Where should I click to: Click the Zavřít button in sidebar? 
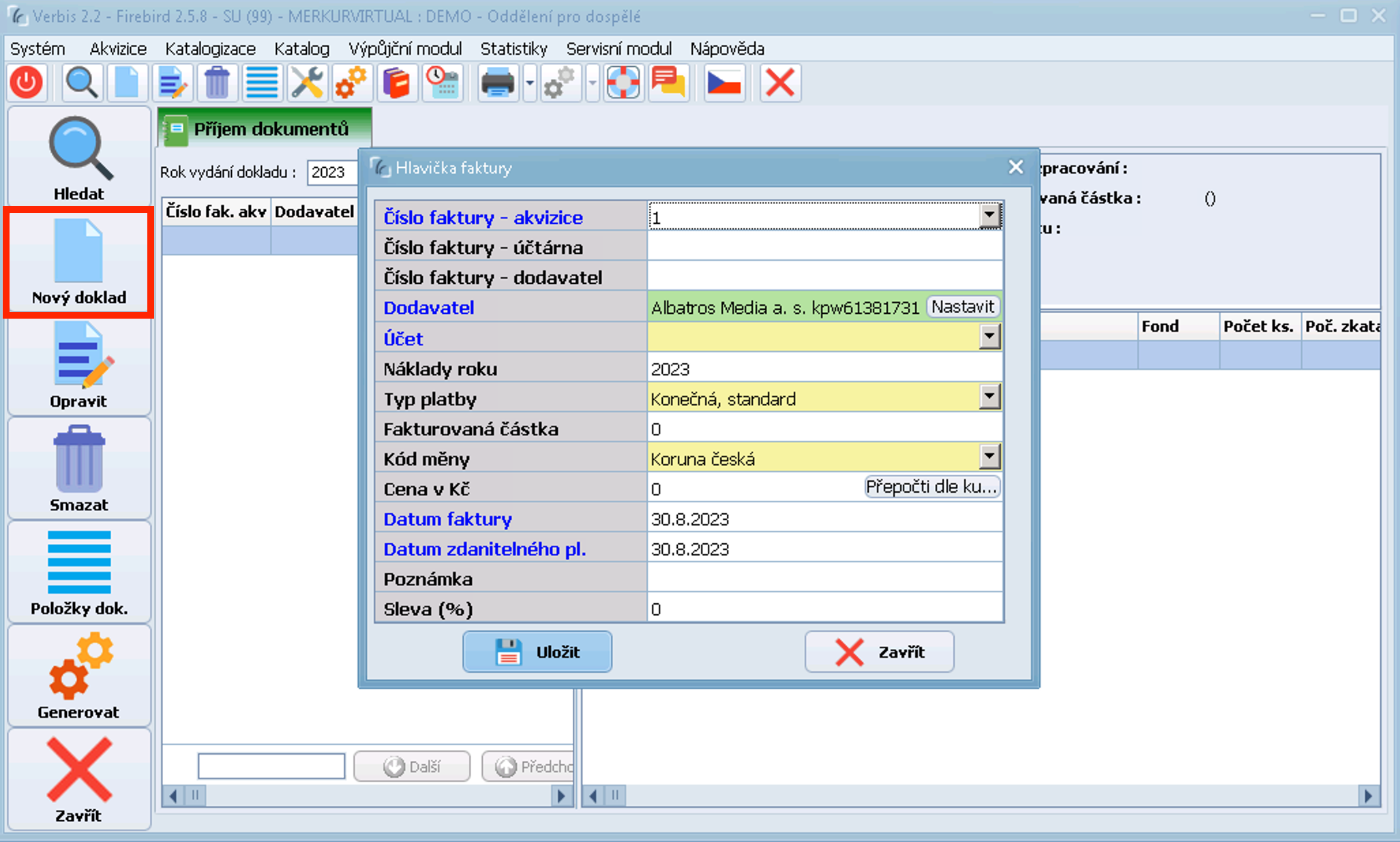coord(79,780)
